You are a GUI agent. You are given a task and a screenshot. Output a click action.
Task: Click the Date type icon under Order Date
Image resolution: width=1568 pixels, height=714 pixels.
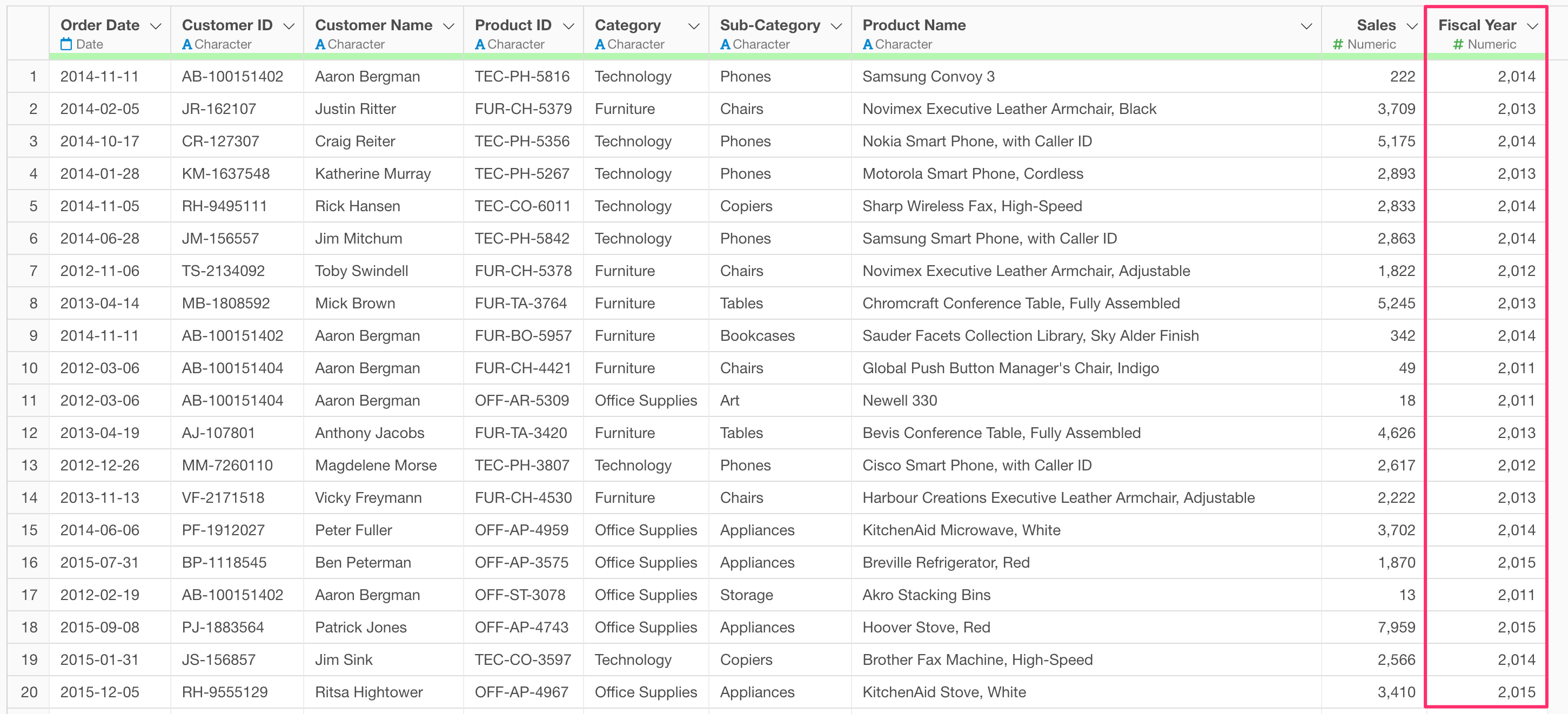coord(66,44)
